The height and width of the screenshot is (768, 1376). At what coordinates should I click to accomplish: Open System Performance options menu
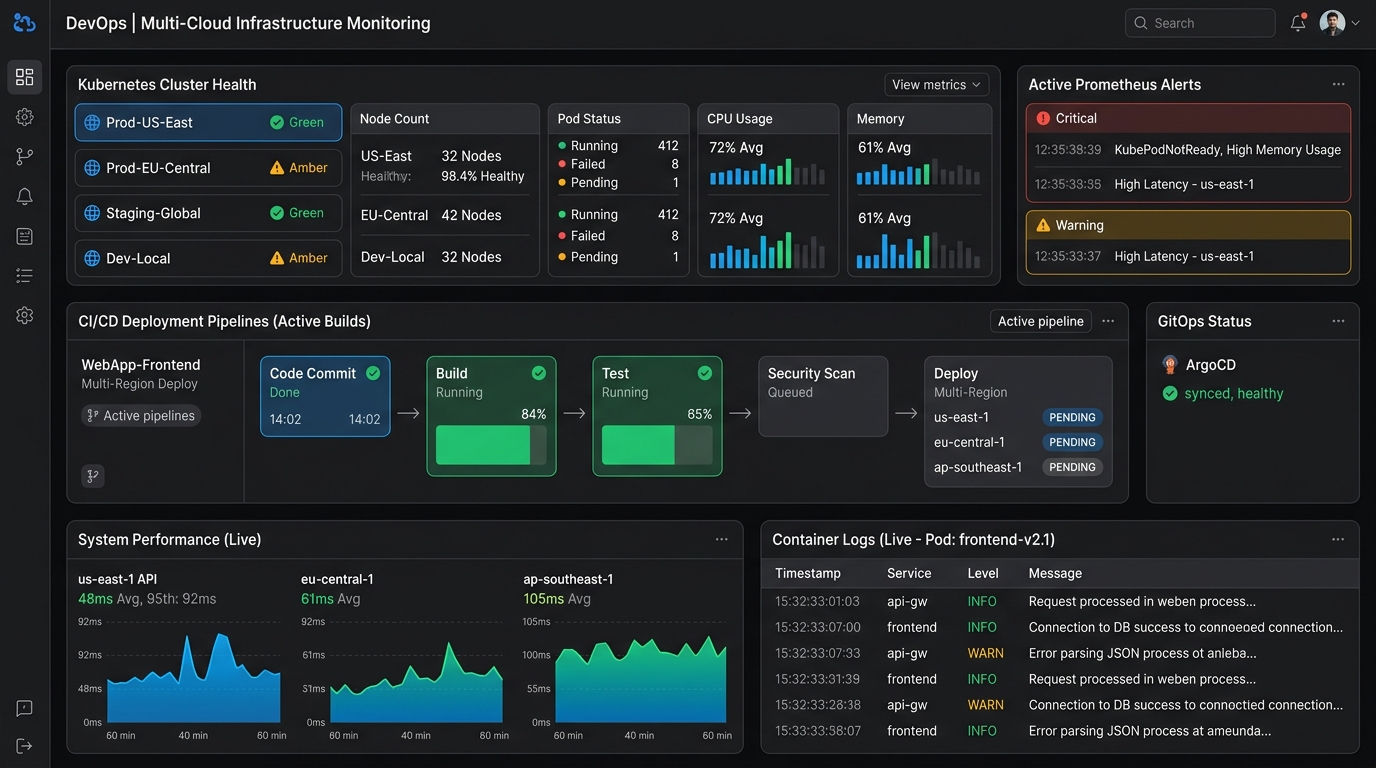pos(722,539)
